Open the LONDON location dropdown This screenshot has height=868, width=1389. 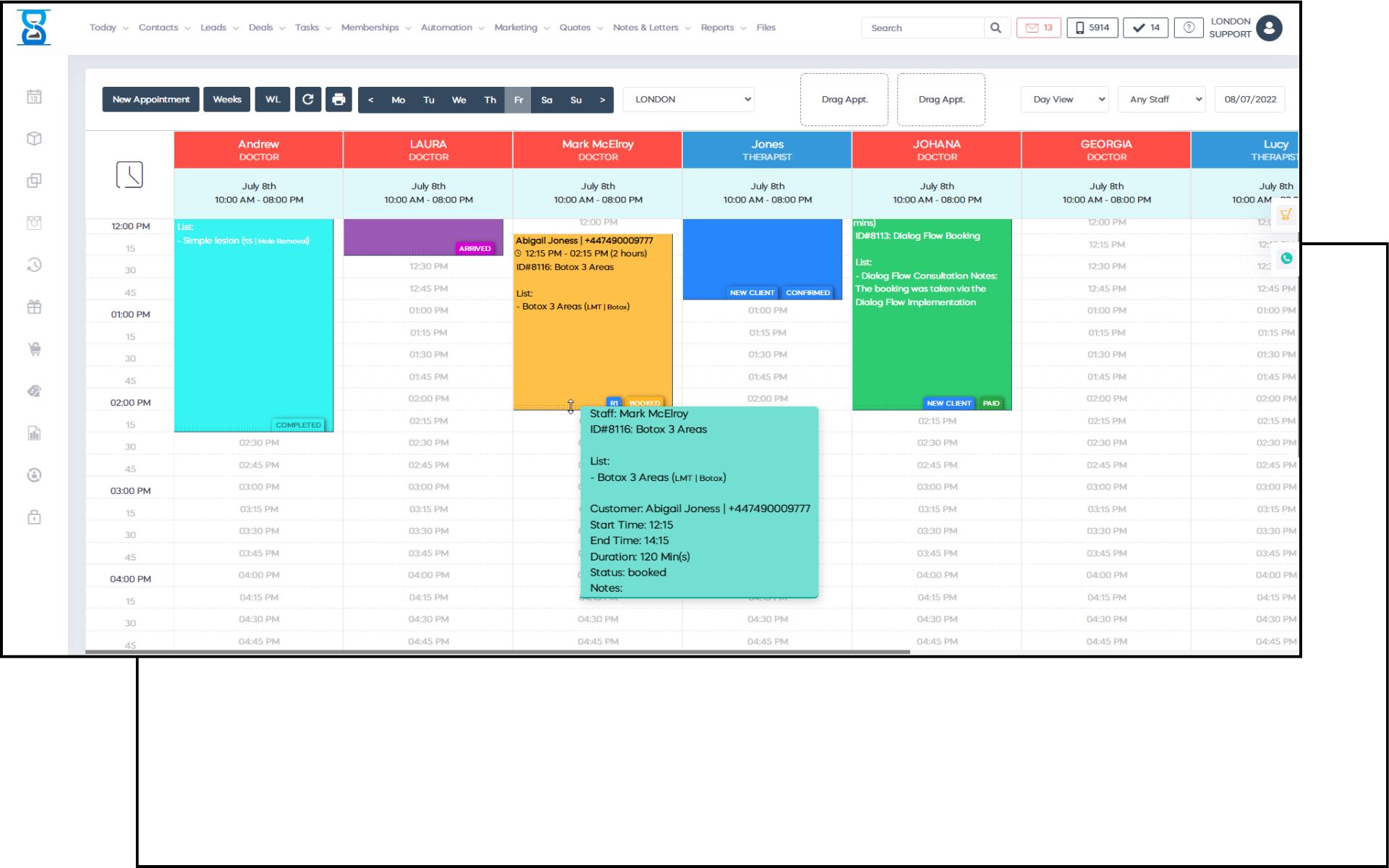688,100
